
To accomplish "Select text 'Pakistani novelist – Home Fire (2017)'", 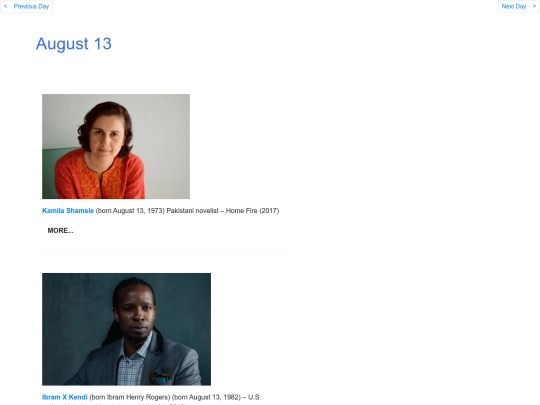I will click(223, 211).
